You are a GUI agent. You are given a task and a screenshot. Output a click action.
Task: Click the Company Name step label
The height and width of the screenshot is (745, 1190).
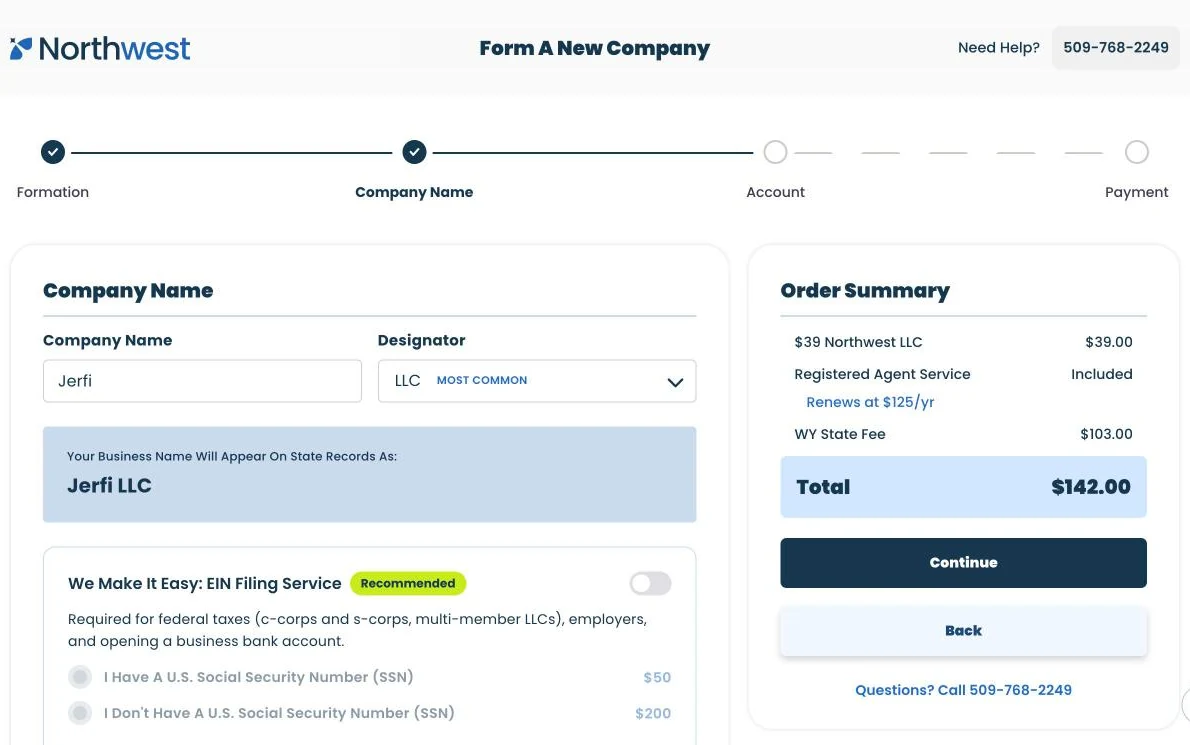(x=414, y=192)
